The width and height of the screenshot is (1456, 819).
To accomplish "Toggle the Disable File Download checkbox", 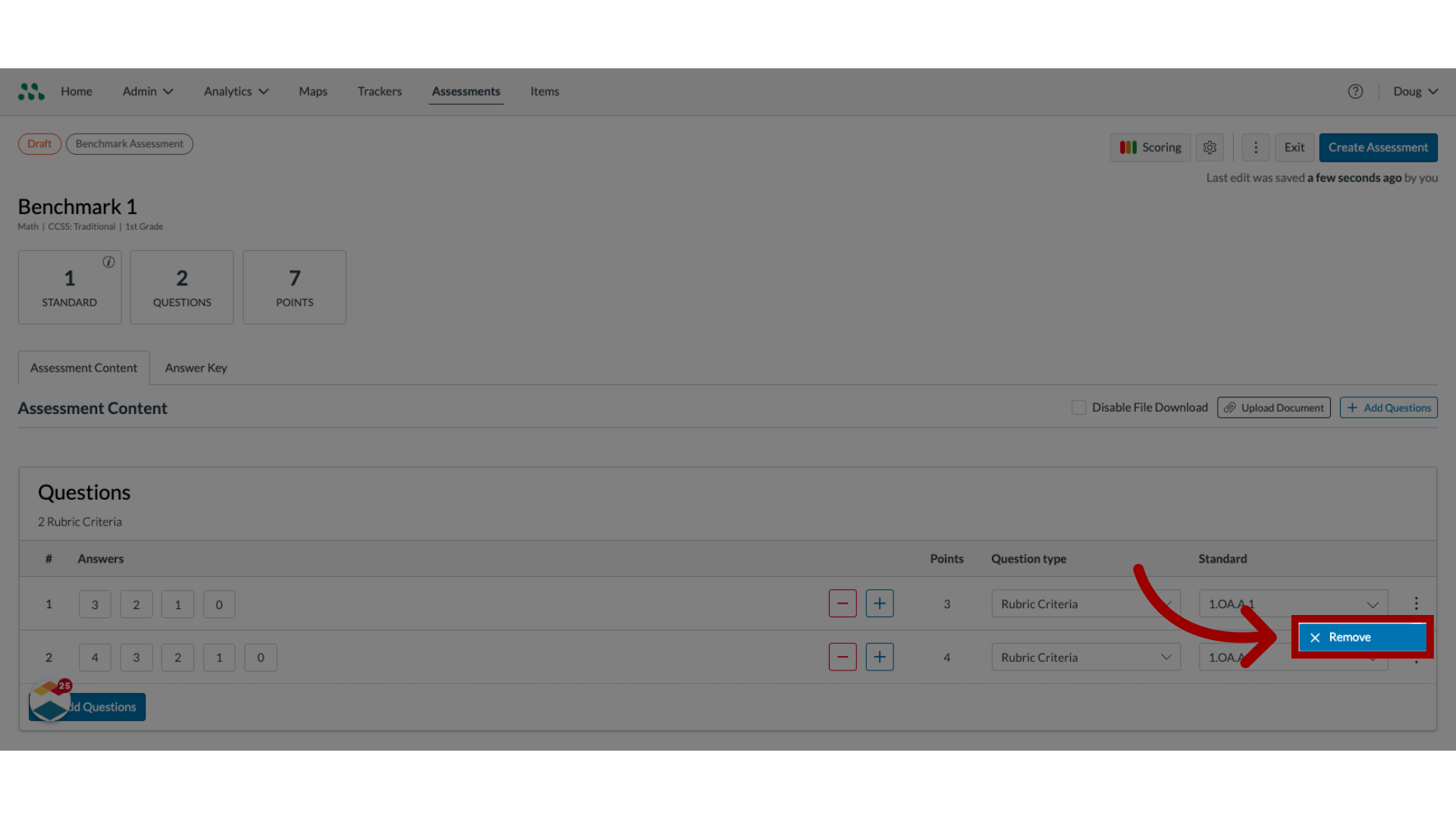I will 1078,407.
